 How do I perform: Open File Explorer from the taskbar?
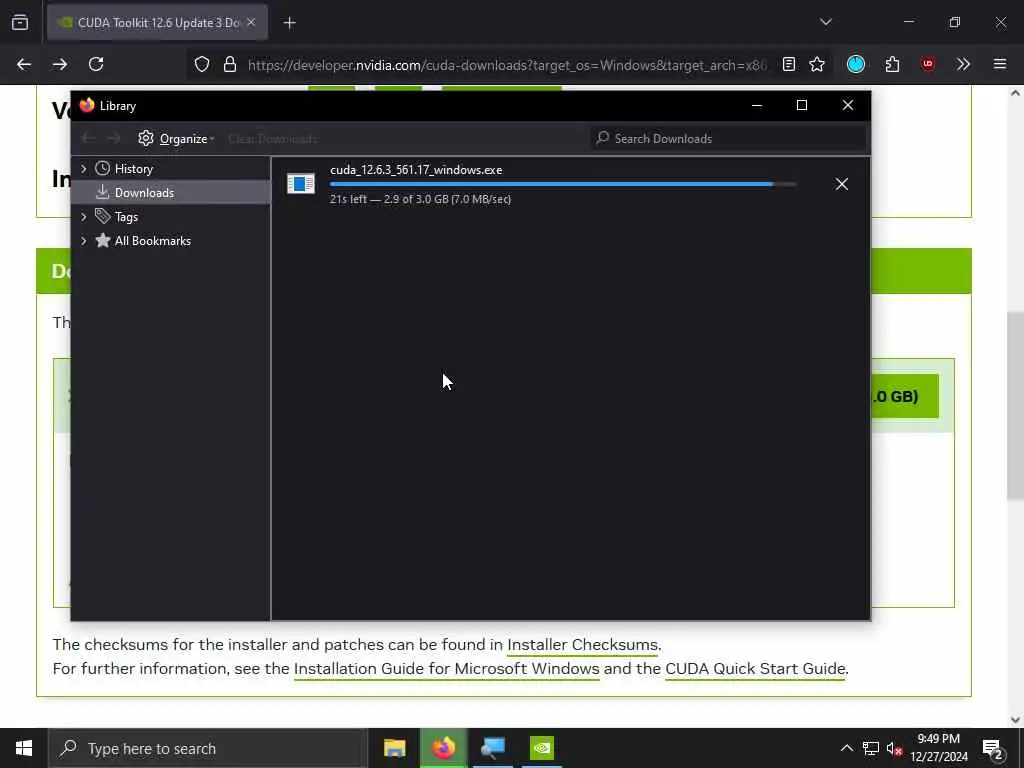click(x=394, y=748)
